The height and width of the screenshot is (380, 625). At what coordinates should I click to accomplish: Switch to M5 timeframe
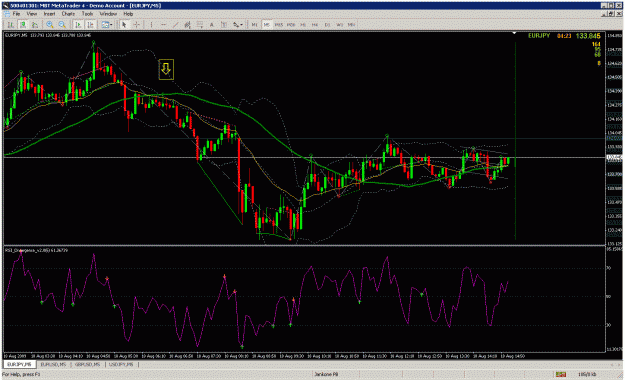[x=266, y=25]
